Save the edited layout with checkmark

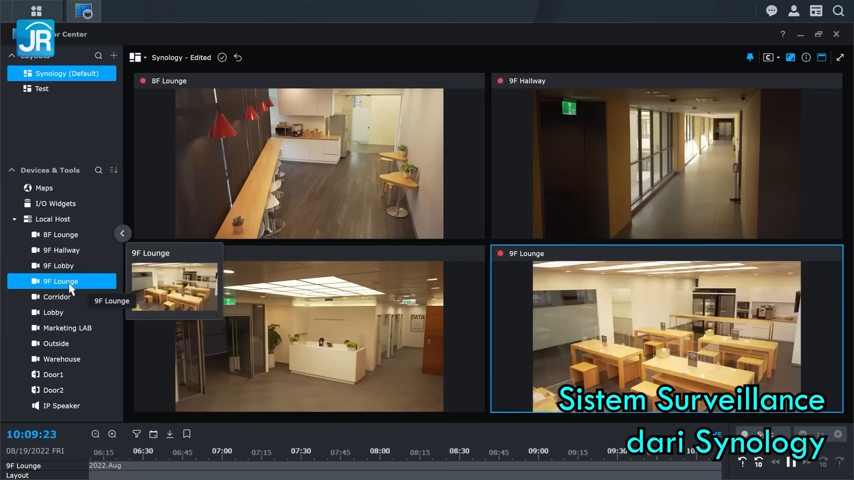(x=222, y=58)
